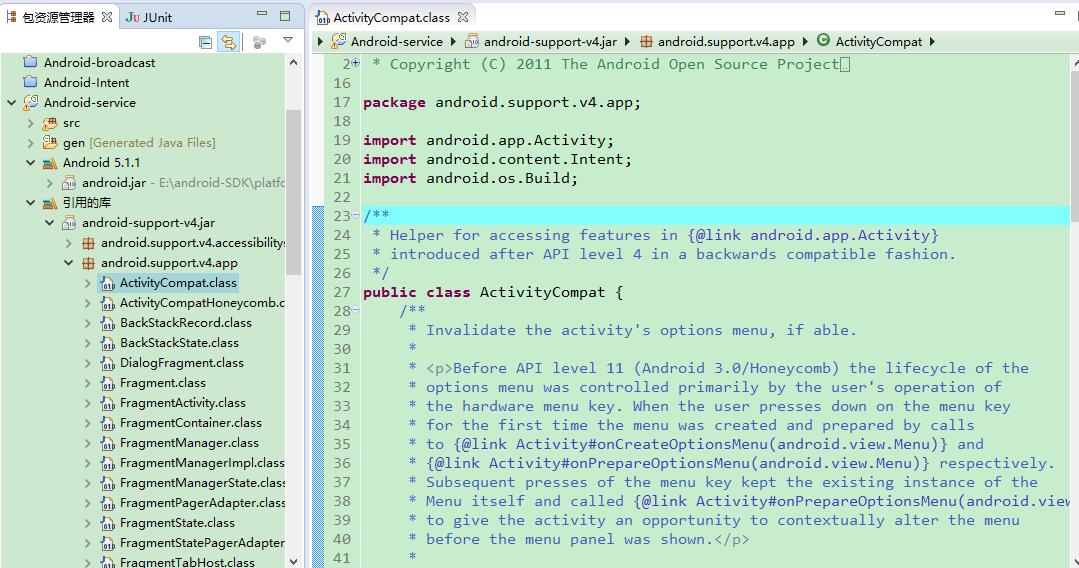The height and width of the screenshot is (568, 1079).
Task: Click ActivityCompat in the breadcrumb
Action: [x=878, y=42]
